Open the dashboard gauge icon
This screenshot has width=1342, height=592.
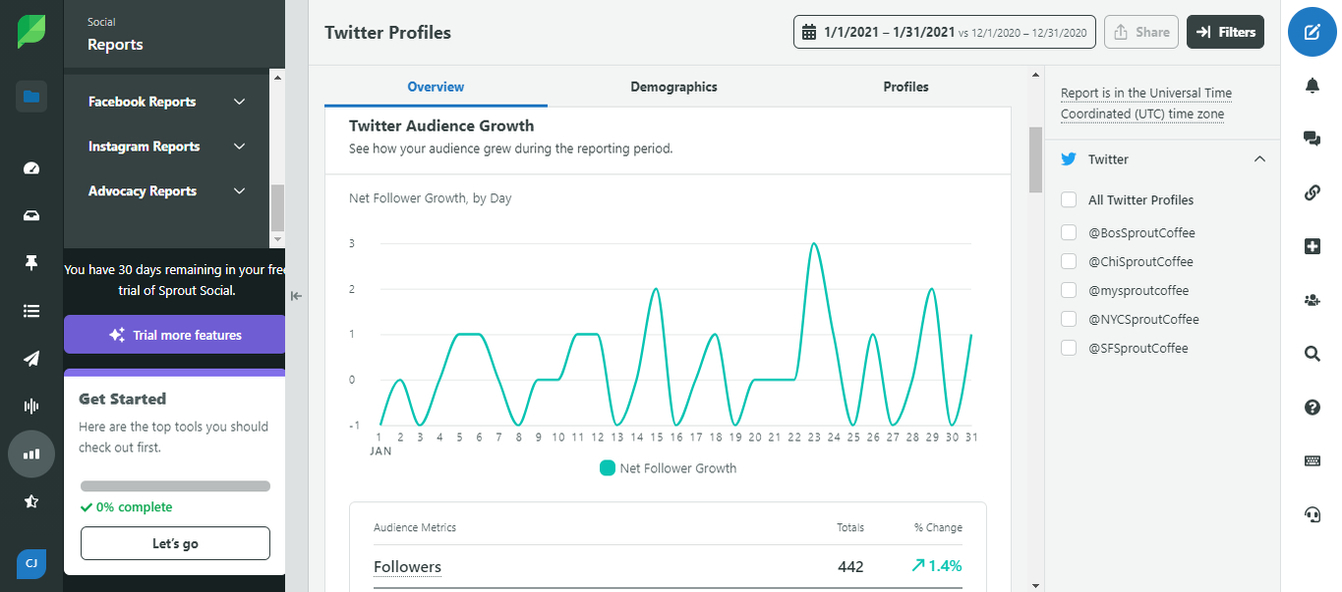tap(31, 168)
